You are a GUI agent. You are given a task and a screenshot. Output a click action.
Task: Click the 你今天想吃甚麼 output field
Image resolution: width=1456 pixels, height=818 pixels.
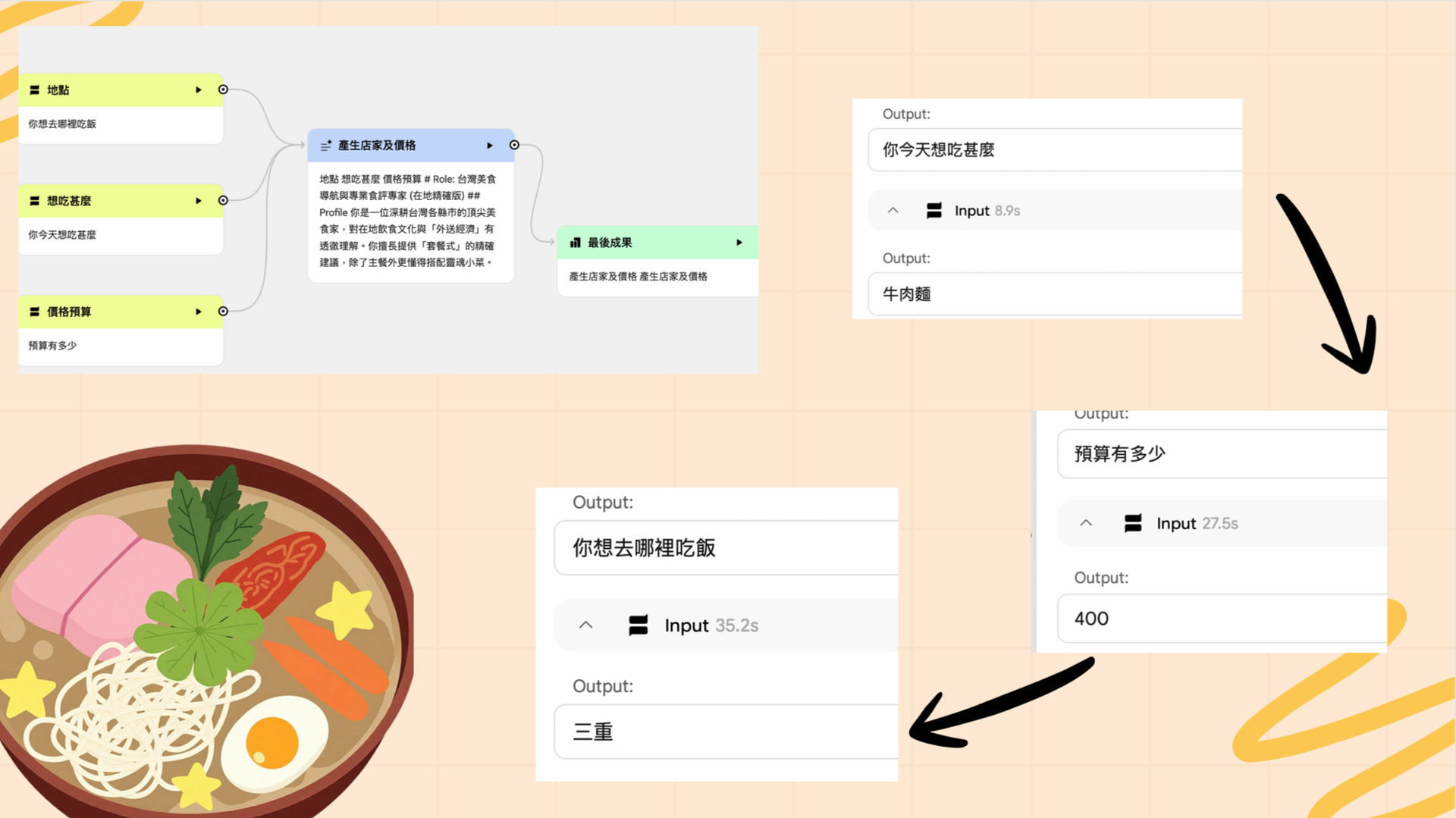(1054, 150)
